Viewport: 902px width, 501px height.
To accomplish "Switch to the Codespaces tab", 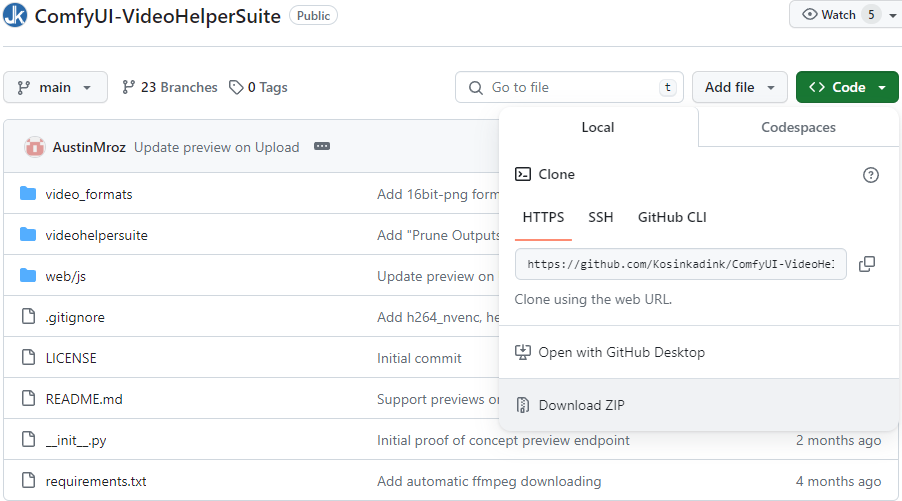I will [x=798, y=127].
